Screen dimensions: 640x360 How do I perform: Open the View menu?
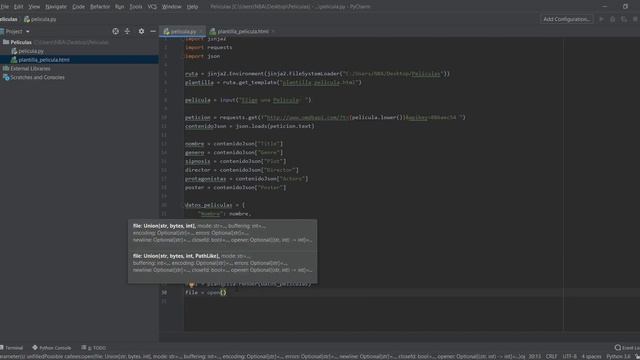point(34,7)
